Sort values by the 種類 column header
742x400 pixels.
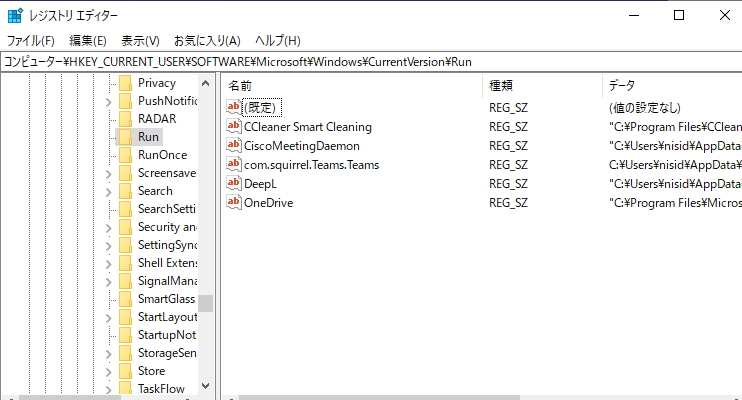click(543, 86)
